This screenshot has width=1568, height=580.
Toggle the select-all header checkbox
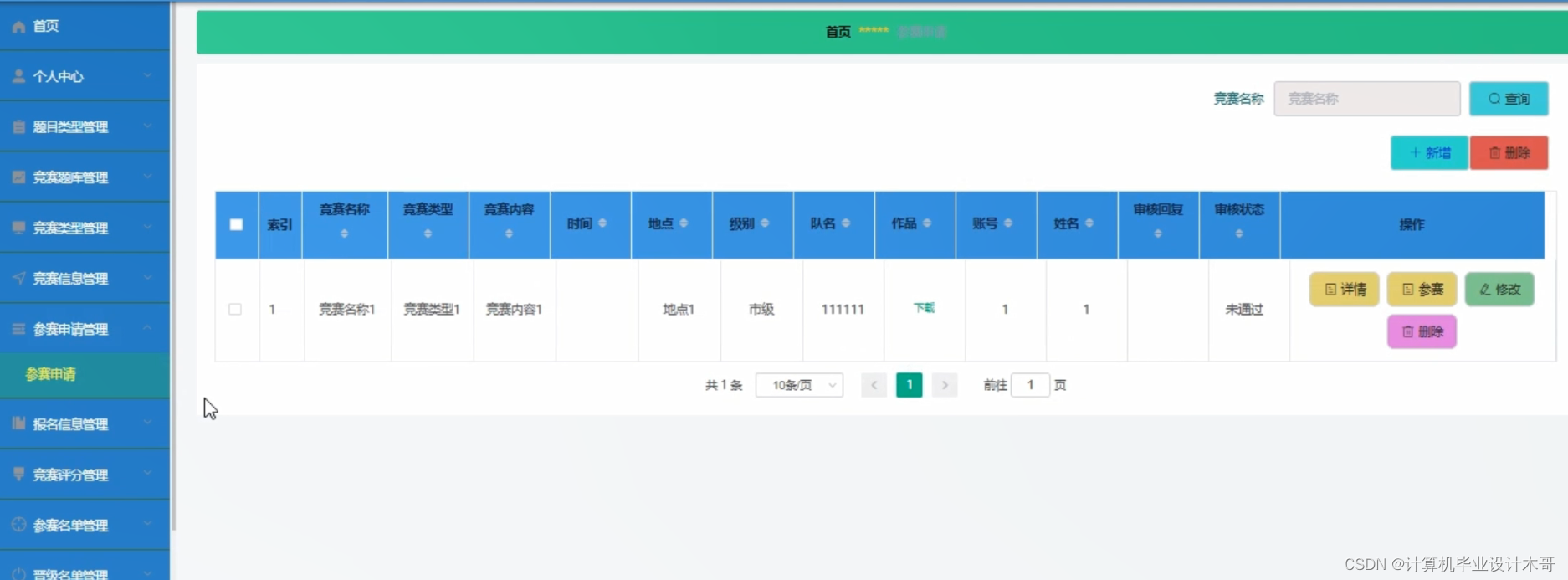point(236,224)
